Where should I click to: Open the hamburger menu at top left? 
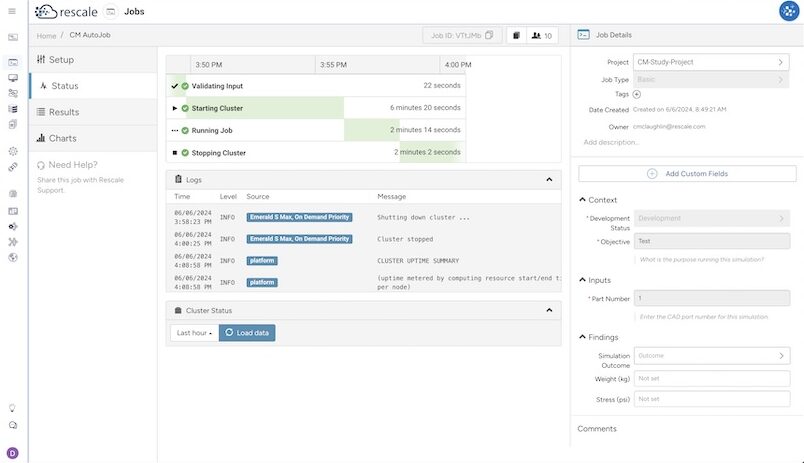pos(12,11)
